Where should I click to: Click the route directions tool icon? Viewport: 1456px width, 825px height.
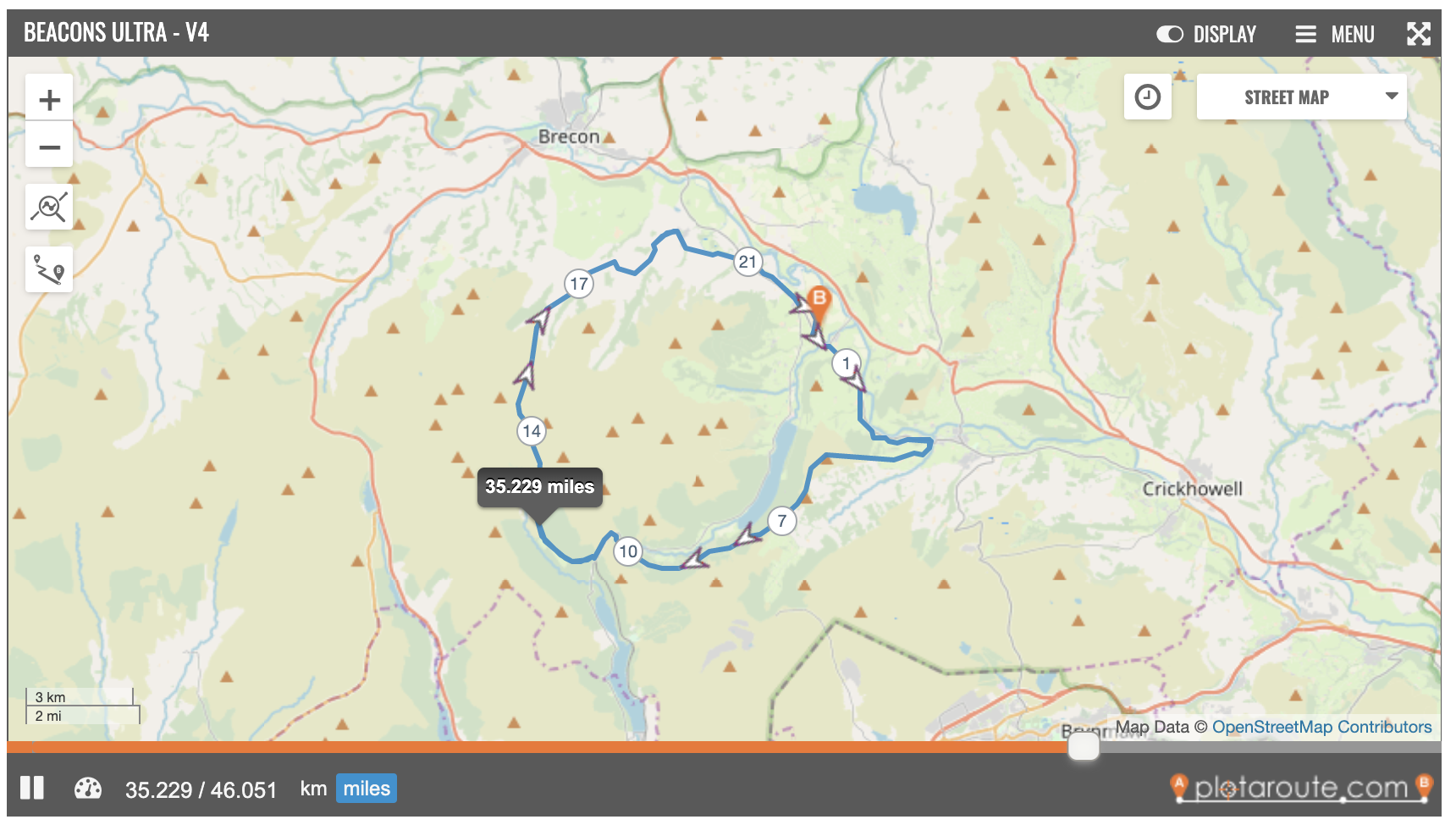pos(48,269)
